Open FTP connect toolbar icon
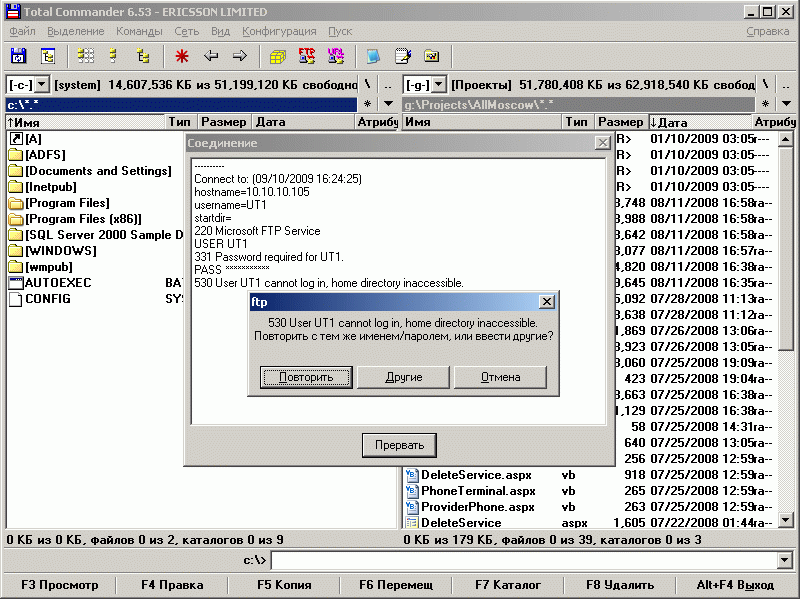800x599 pixels. coord(307,56)
